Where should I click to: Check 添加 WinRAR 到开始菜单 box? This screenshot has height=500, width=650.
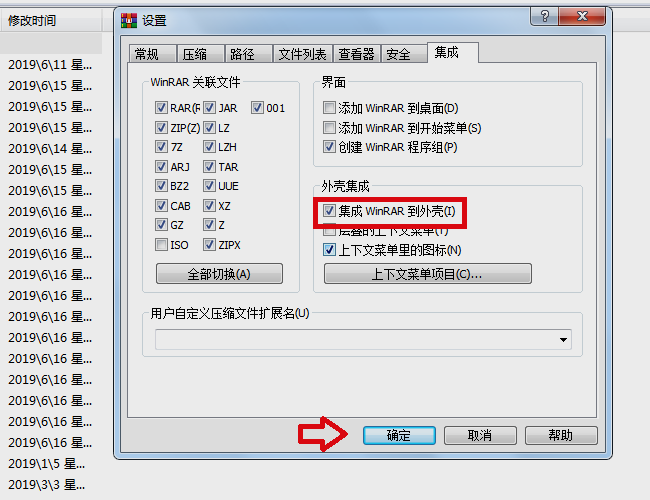329,128
